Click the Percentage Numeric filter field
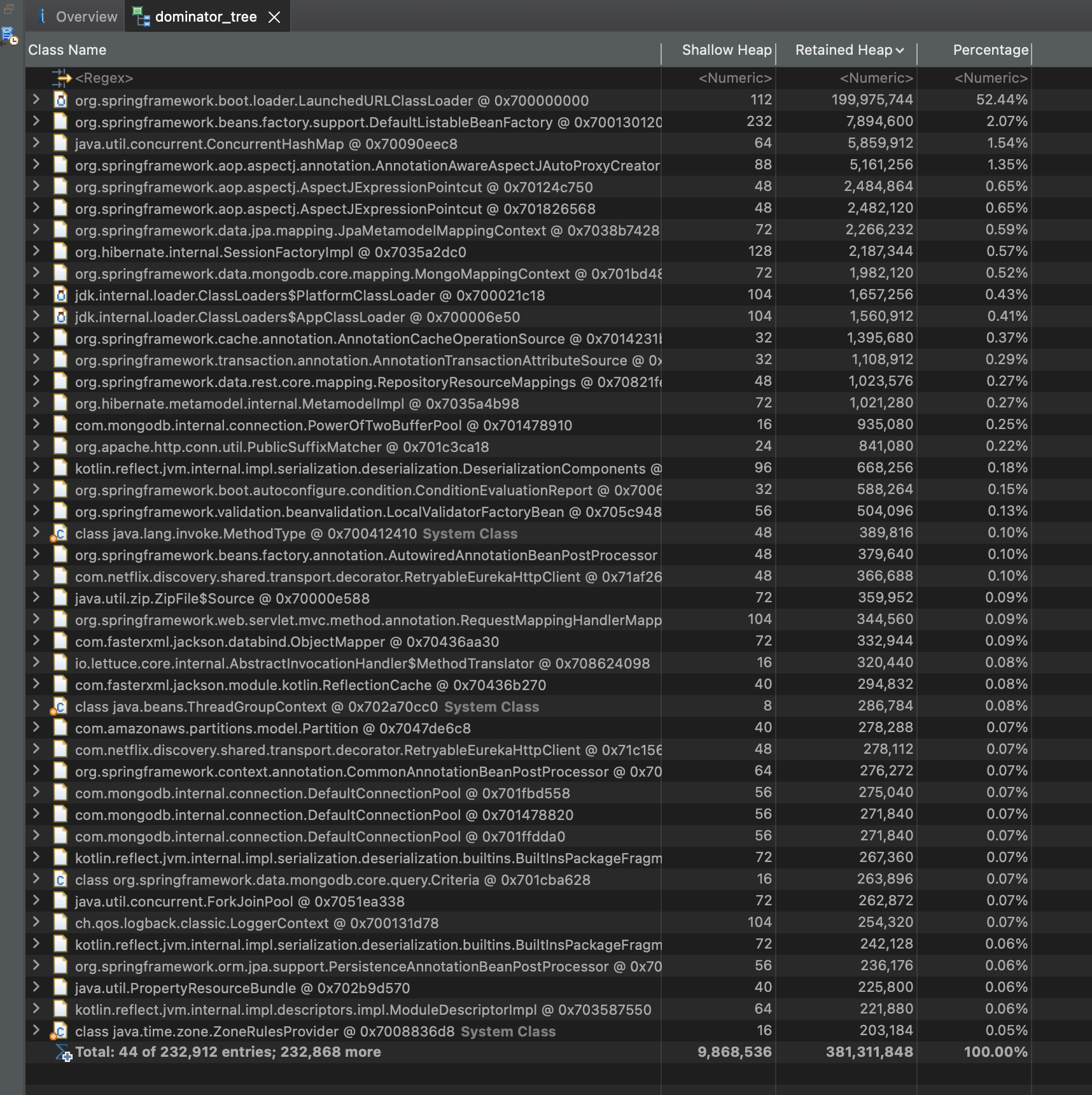The image size is (1092, 1095). click(991, 78)
